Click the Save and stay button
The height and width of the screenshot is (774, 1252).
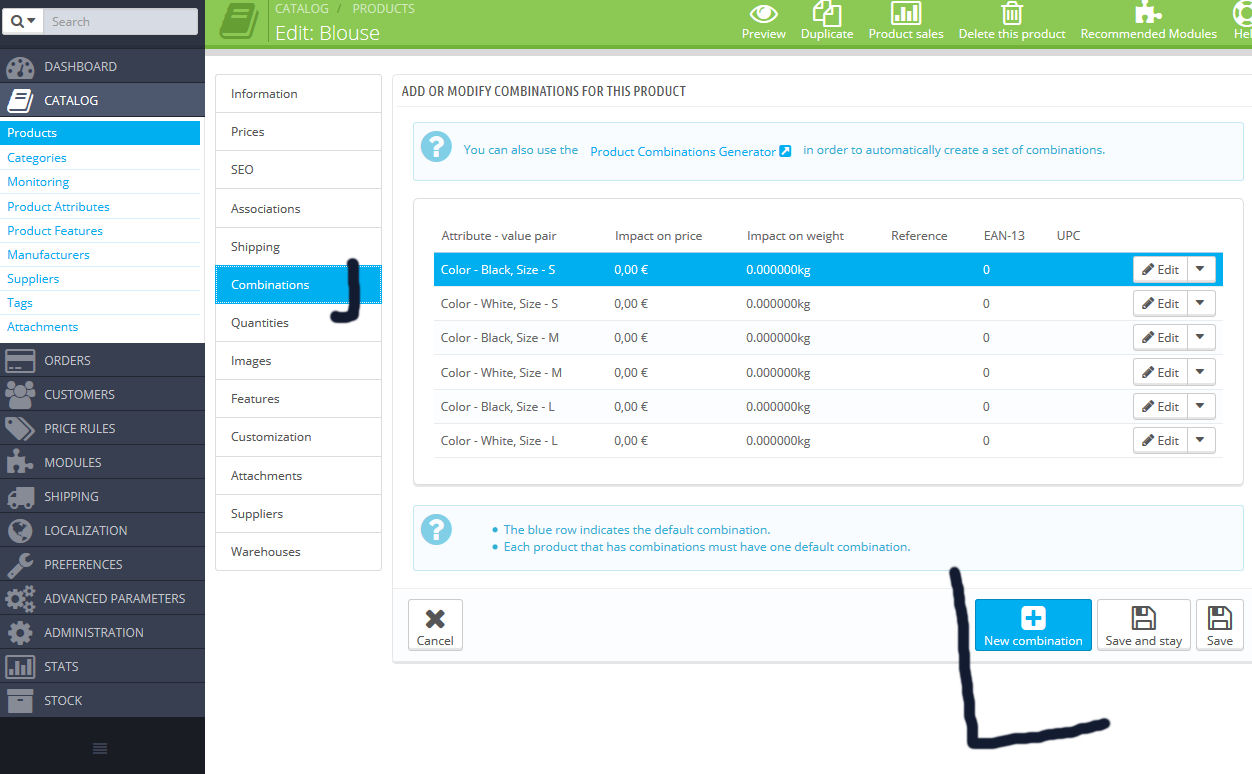tap(1143, 625)
